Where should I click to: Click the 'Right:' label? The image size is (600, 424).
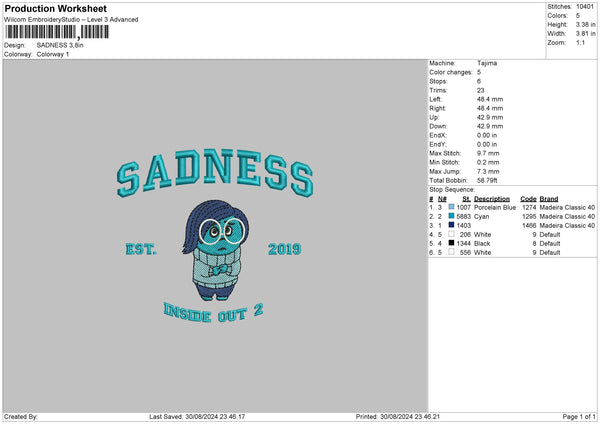(x=437, y=108)
